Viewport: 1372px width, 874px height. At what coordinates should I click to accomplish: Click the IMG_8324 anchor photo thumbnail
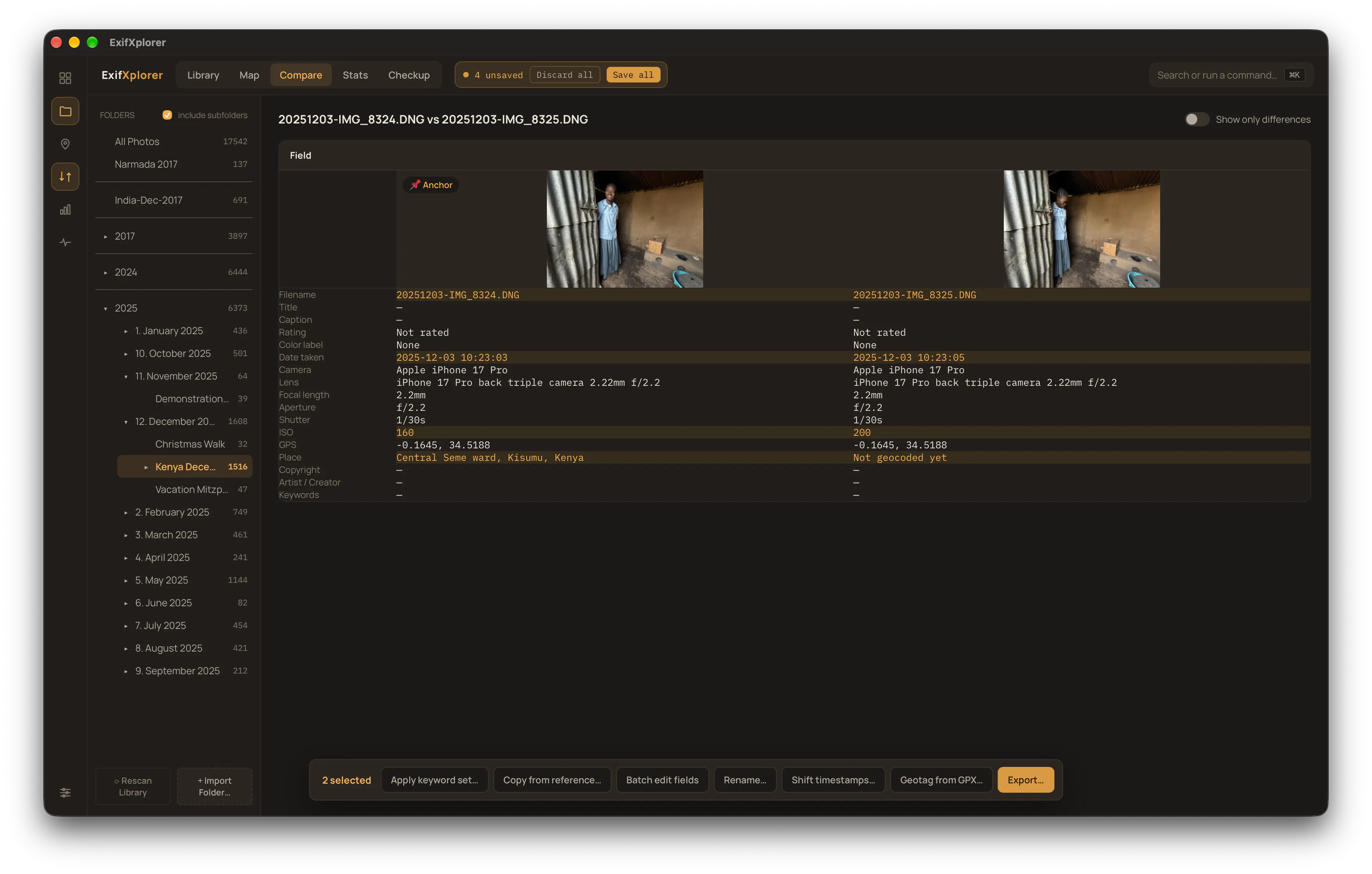point(625,229)
